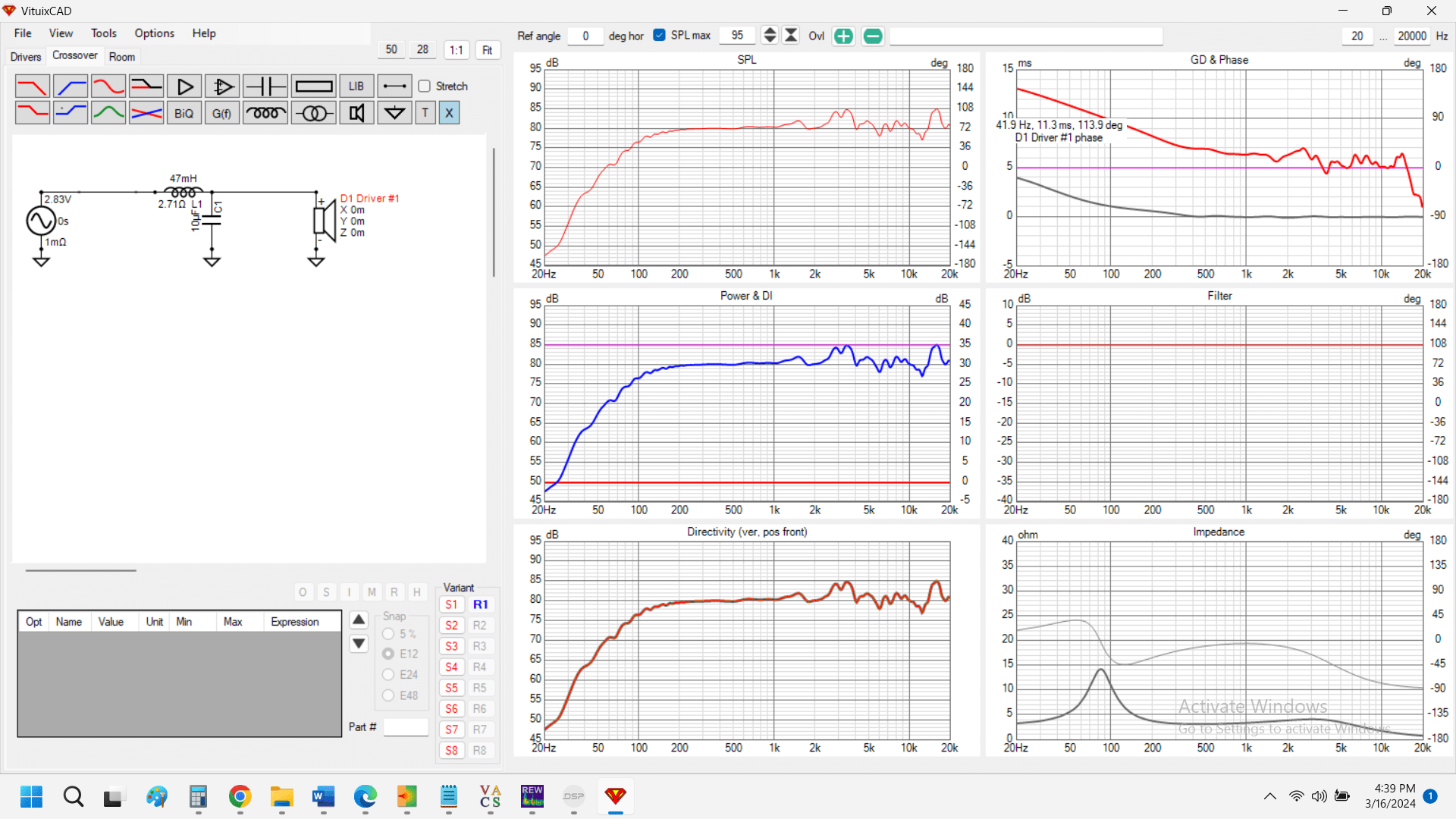Click the SPL max up-down stepper arrows
Viewport: 1456px width, 819px height.
tap(770, 35)
